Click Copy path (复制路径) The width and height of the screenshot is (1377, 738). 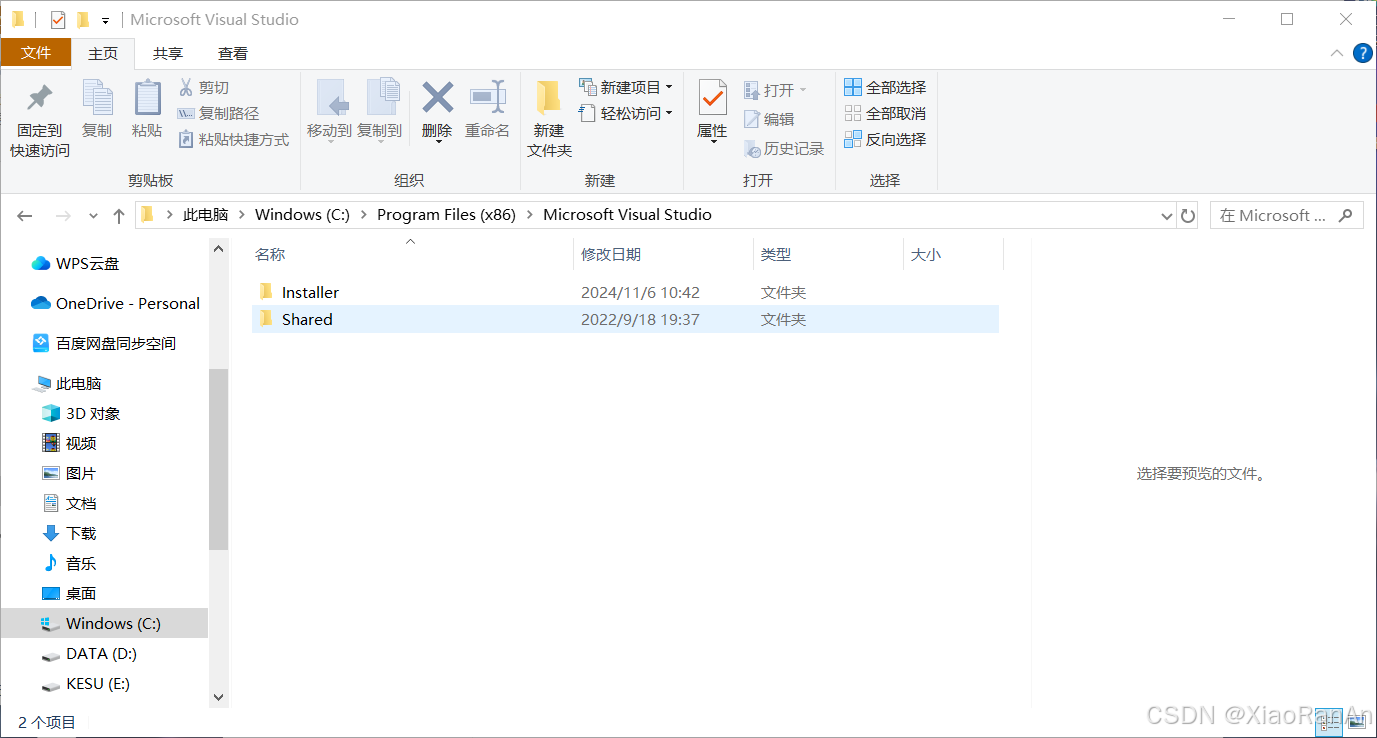tap(218, 113)
